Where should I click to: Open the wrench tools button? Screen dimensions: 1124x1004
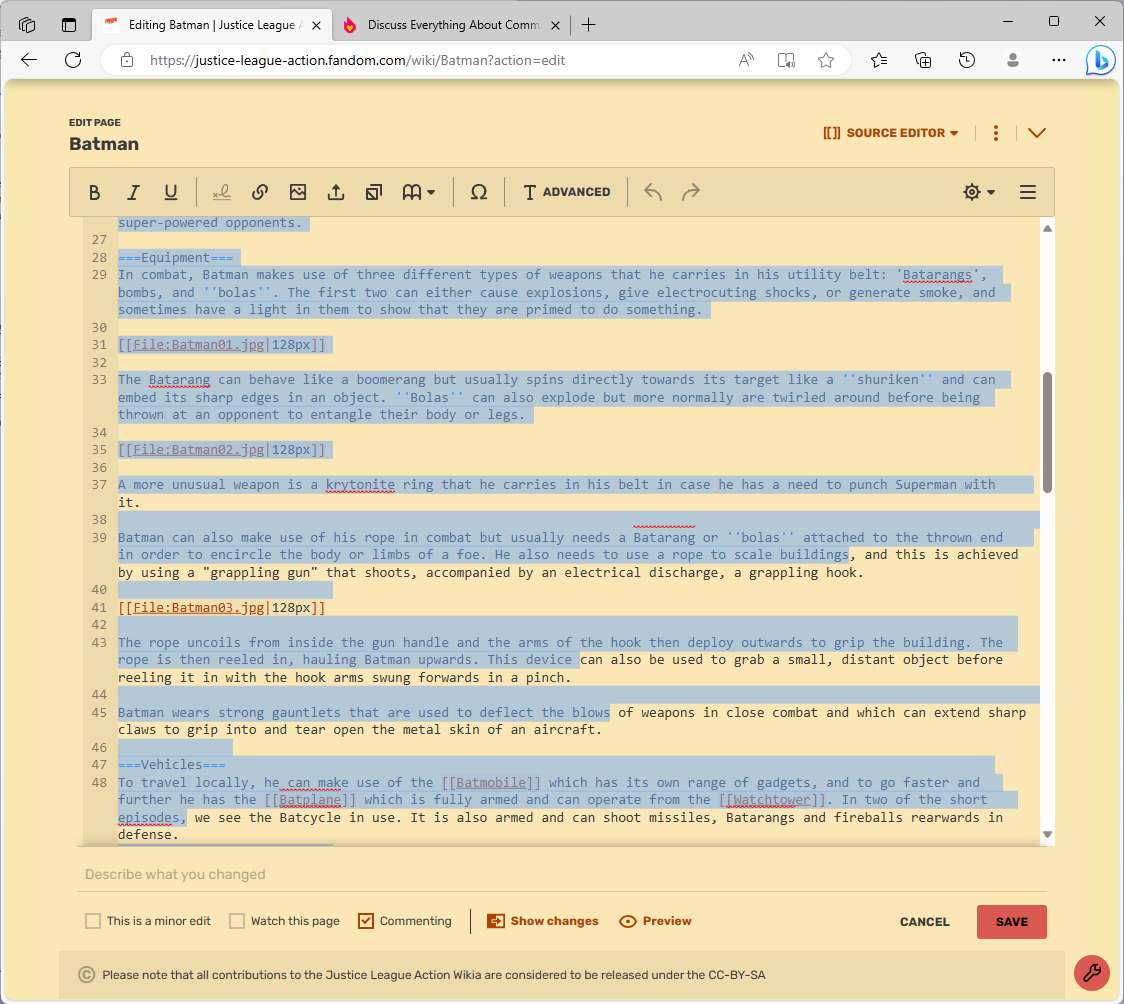coord(1092,973)
